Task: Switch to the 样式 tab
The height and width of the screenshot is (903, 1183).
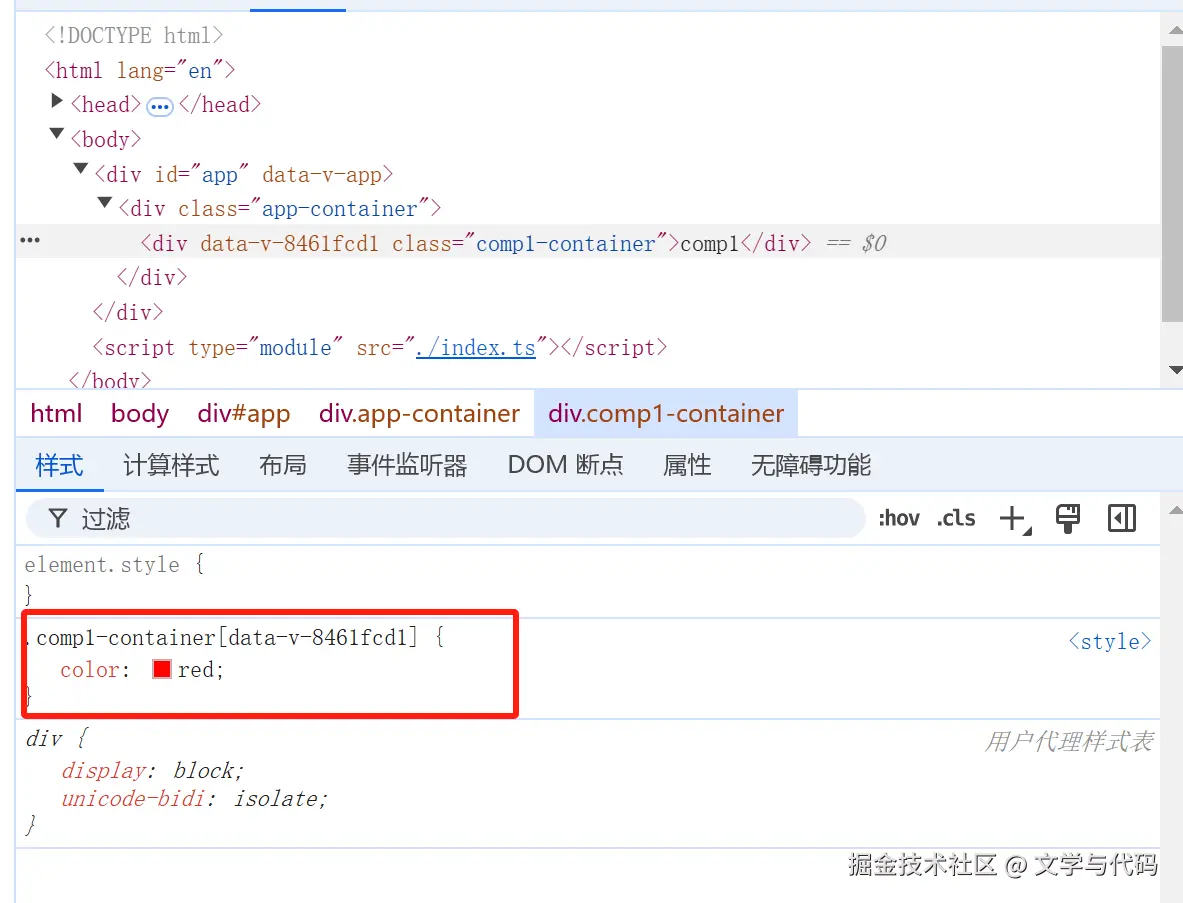Action: (x=60, y=465)
